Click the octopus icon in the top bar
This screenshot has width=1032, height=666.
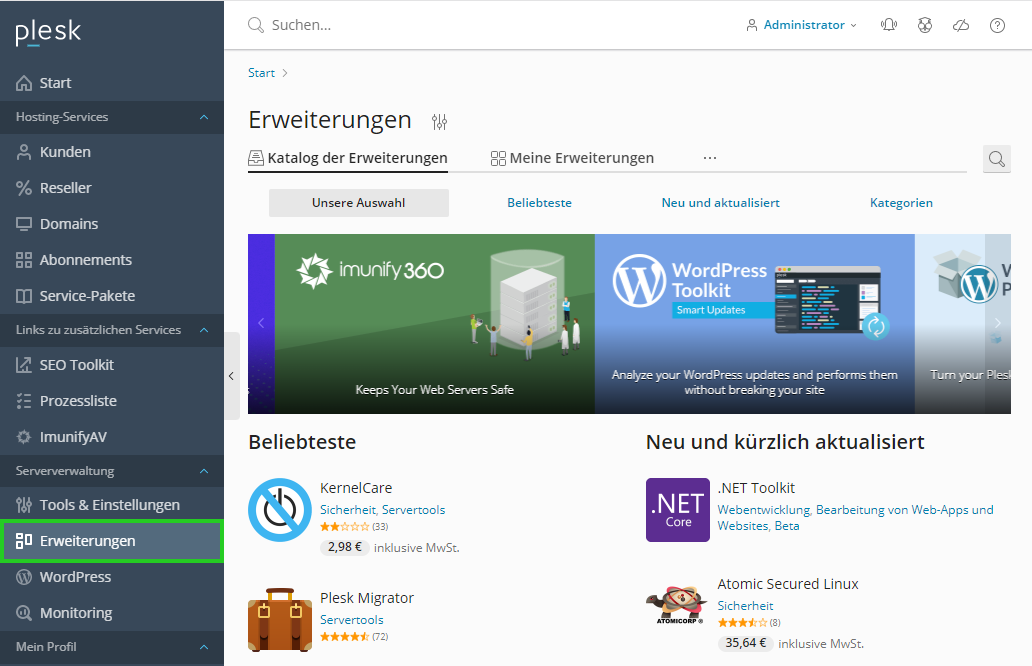point(925,25)
